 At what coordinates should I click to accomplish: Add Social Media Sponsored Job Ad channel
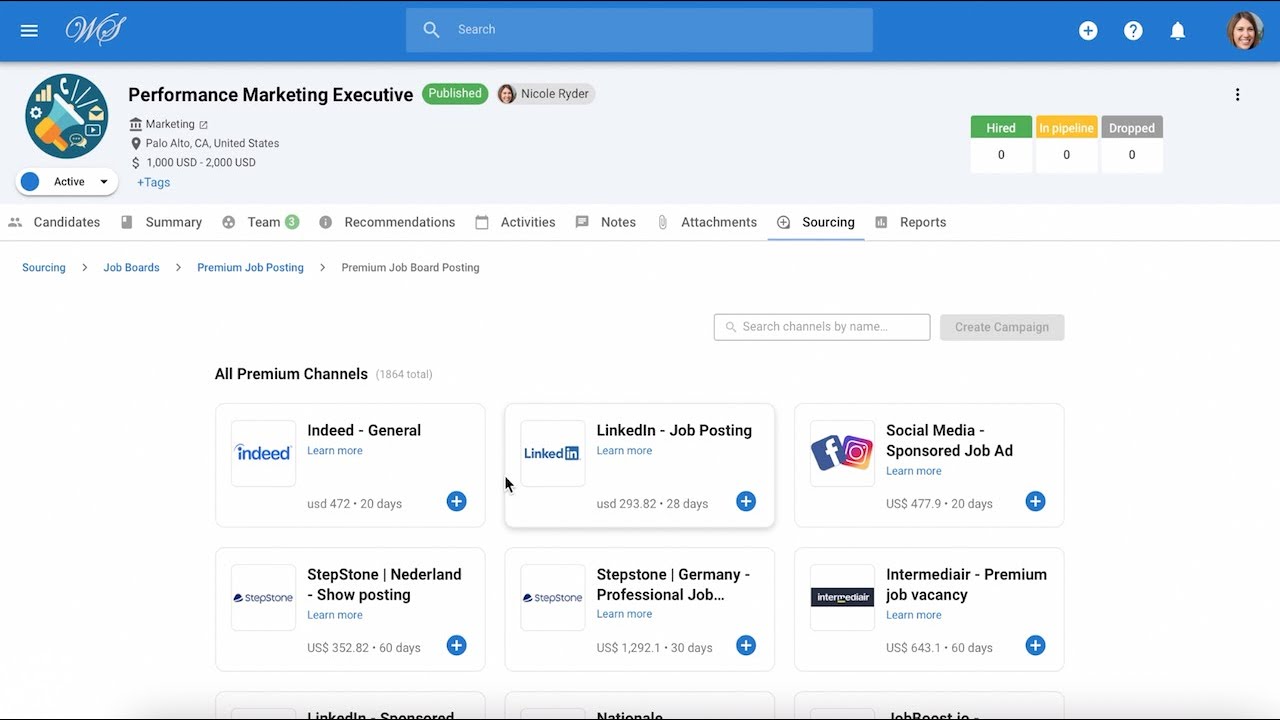(x=1035, y=501)
